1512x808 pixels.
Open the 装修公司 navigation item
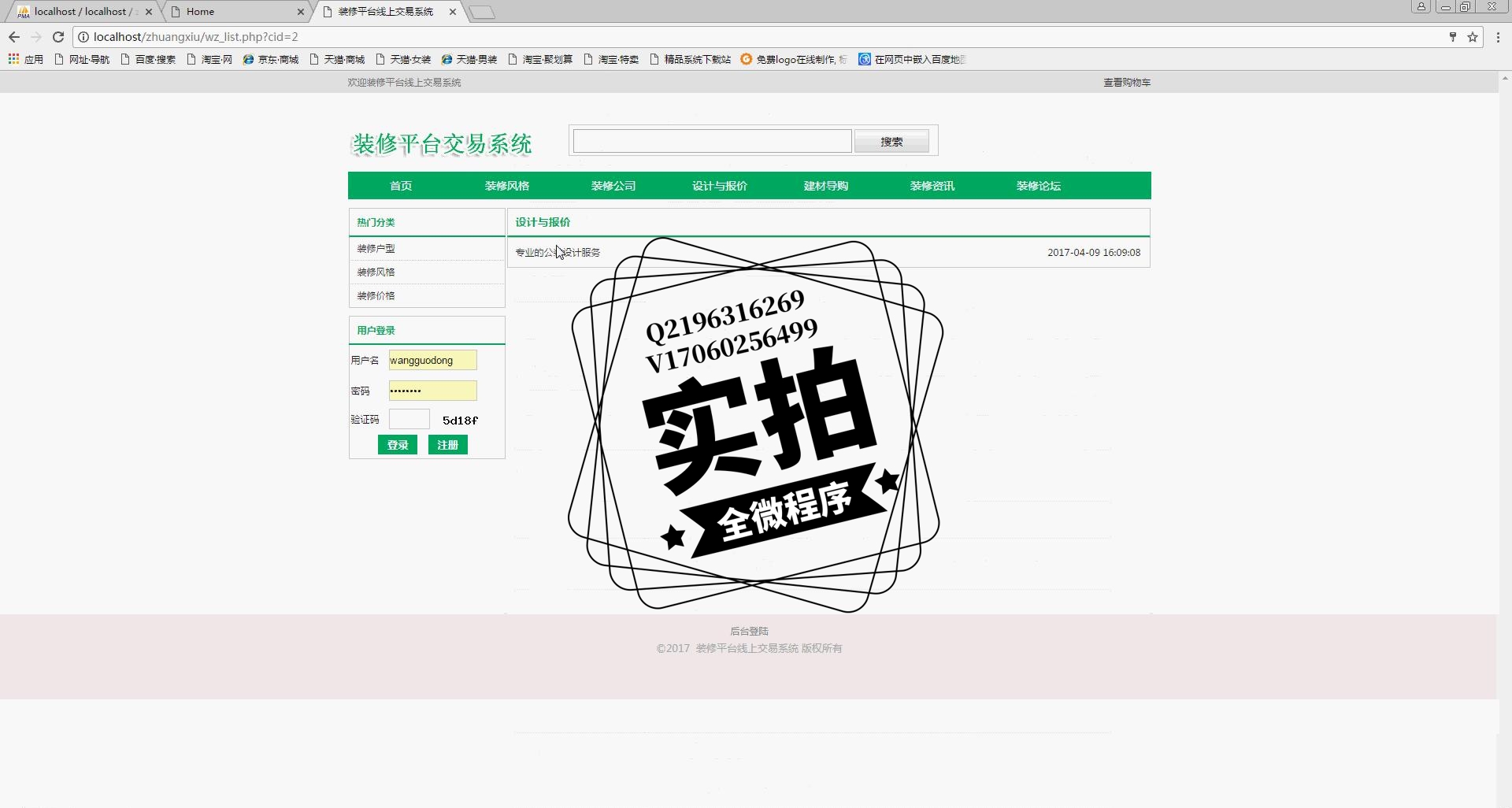click(x=613, y=186)
